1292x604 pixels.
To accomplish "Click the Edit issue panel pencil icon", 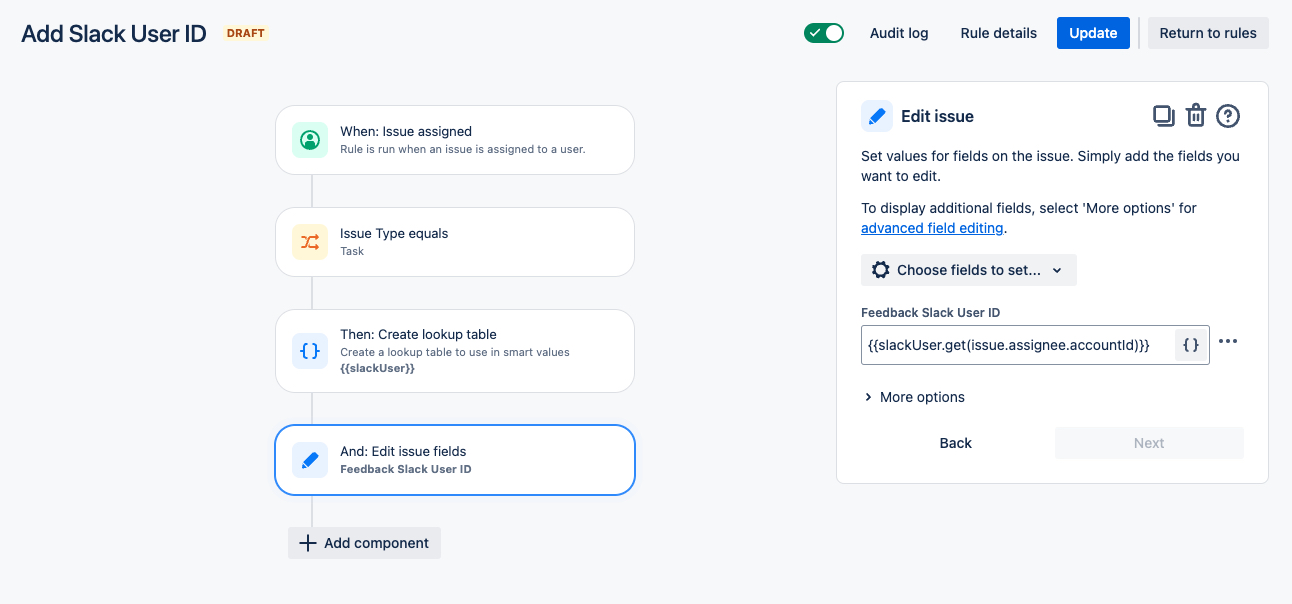I will [x=877, y=116].
